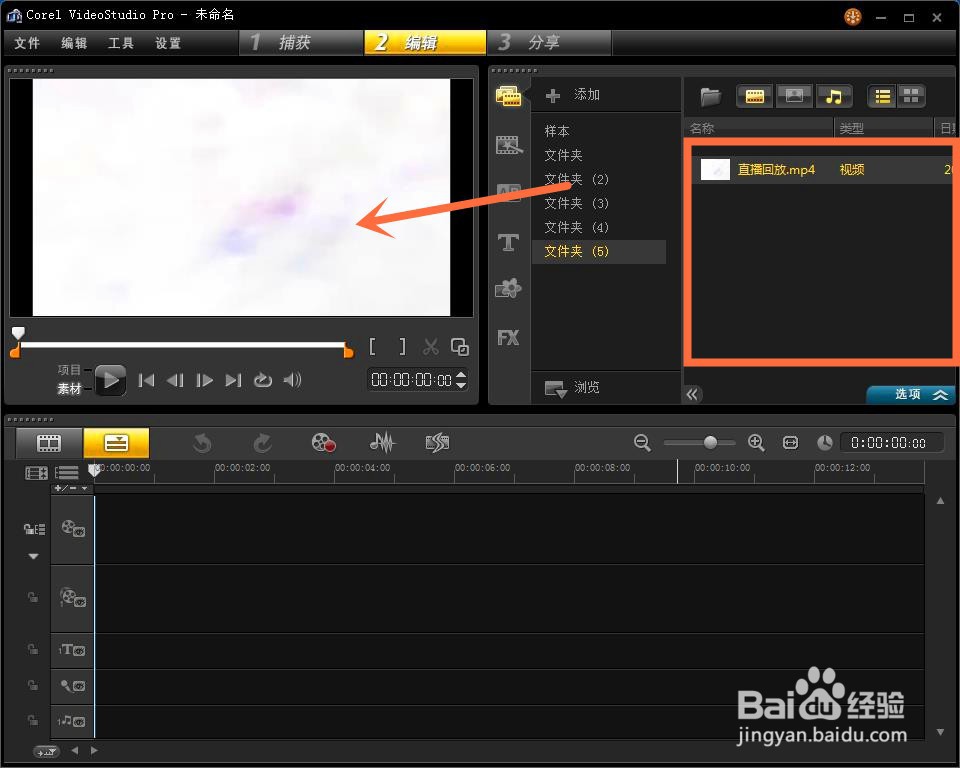Open the chapter/cue point menu
This screenshot has width=960, height=768.
(x=73, y=488)
